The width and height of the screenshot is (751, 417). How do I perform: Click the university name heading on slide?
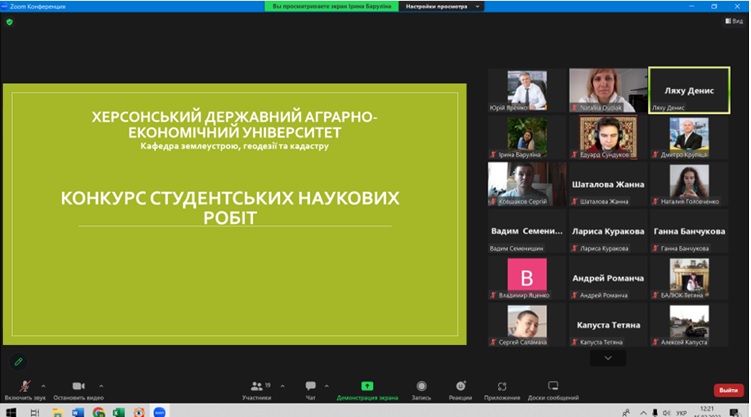[234, 124]
